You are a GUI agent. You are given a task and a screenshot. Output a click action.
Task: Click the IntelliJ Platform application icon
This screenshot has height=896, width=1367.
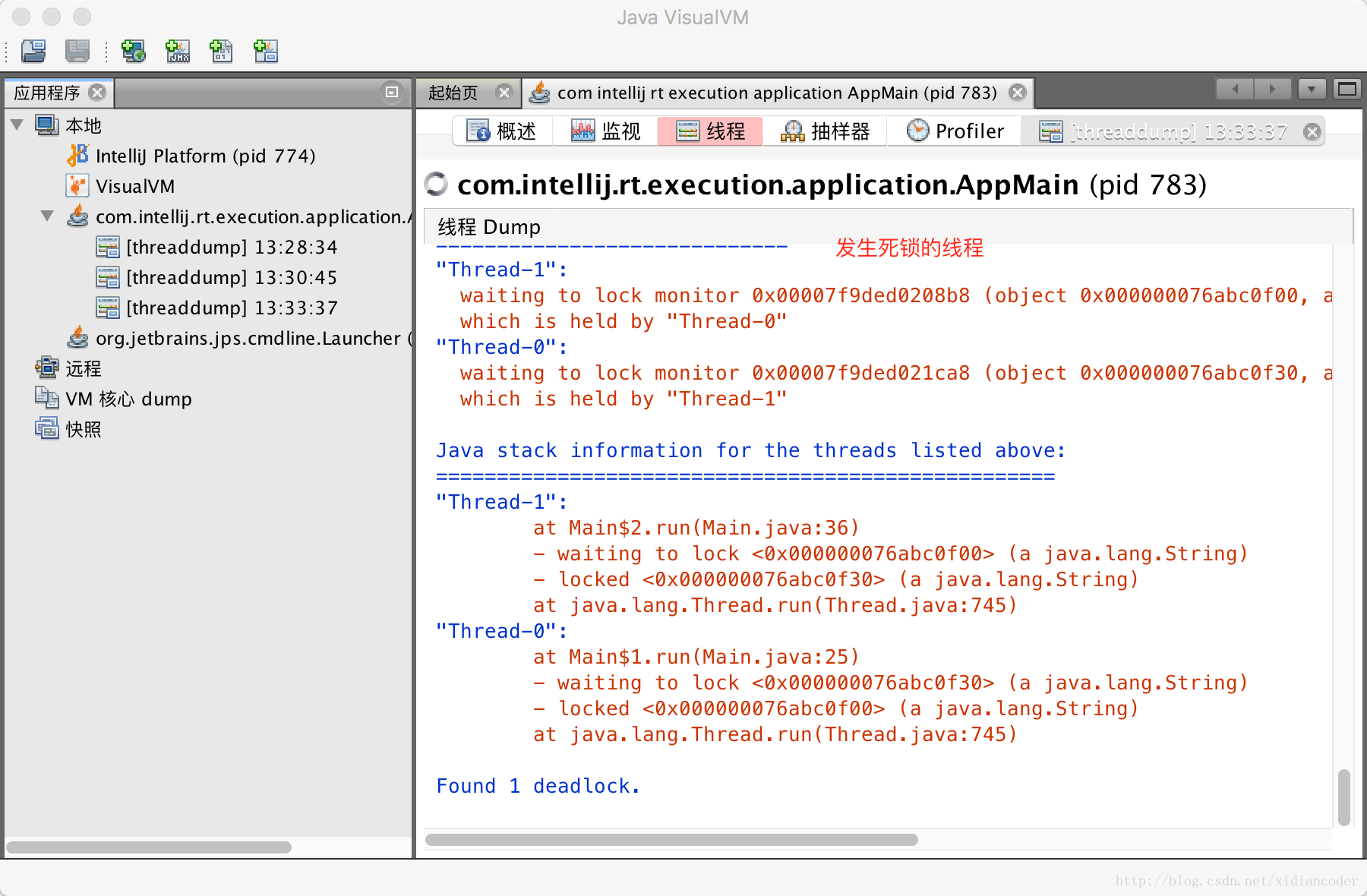tap(77, 156)
